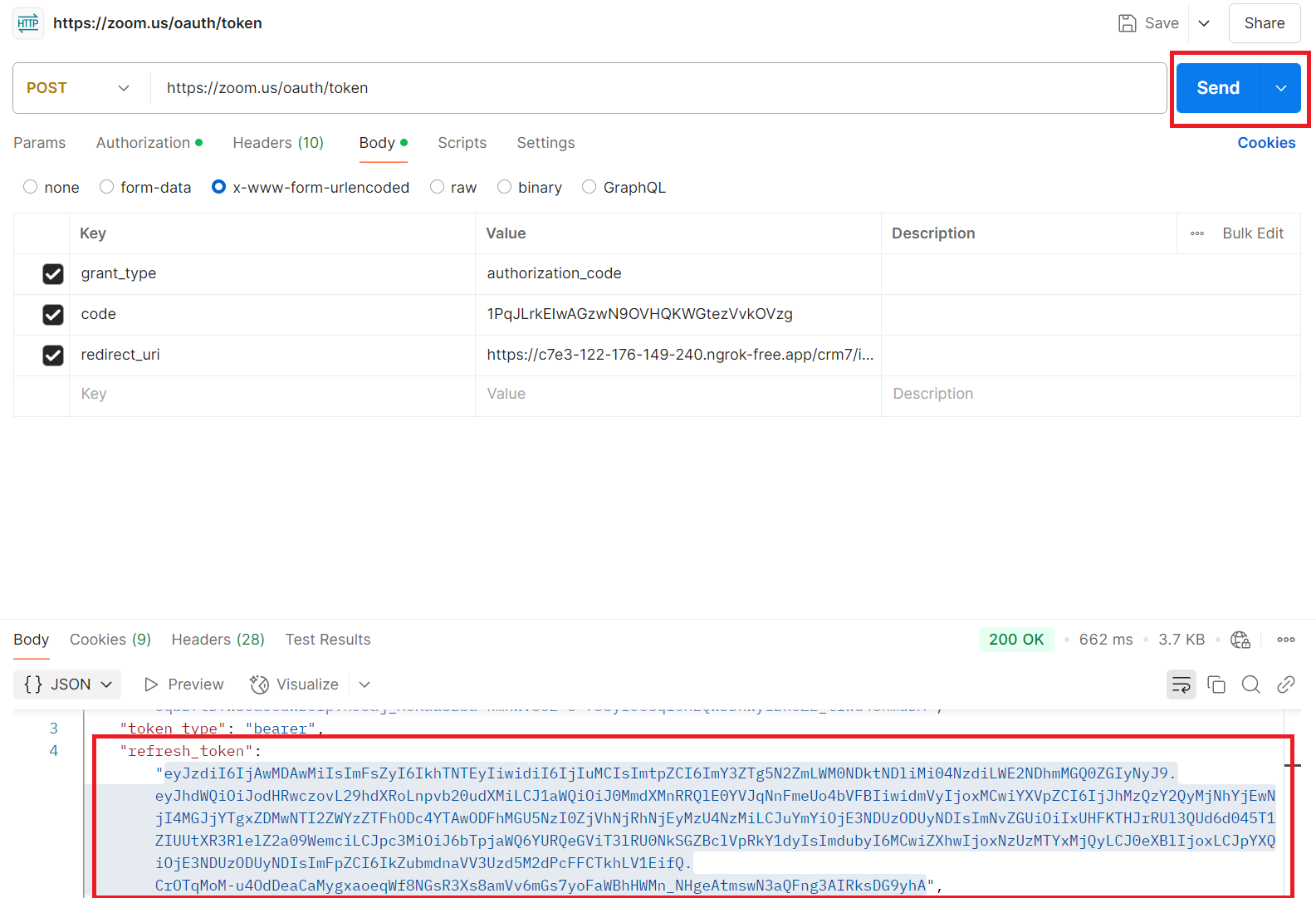The height and width of the screenshot is (898, 1316).
Task: Open the POST method dropdown
Action: coord(79,88)
